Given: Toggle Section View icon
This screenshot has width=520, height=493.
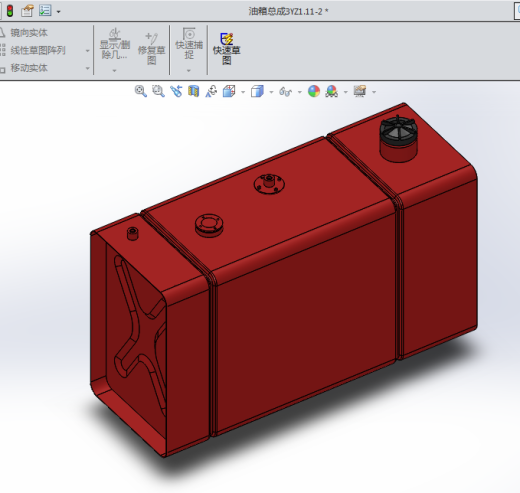Looking at the screenshot, I should click(x=194, y=91).
